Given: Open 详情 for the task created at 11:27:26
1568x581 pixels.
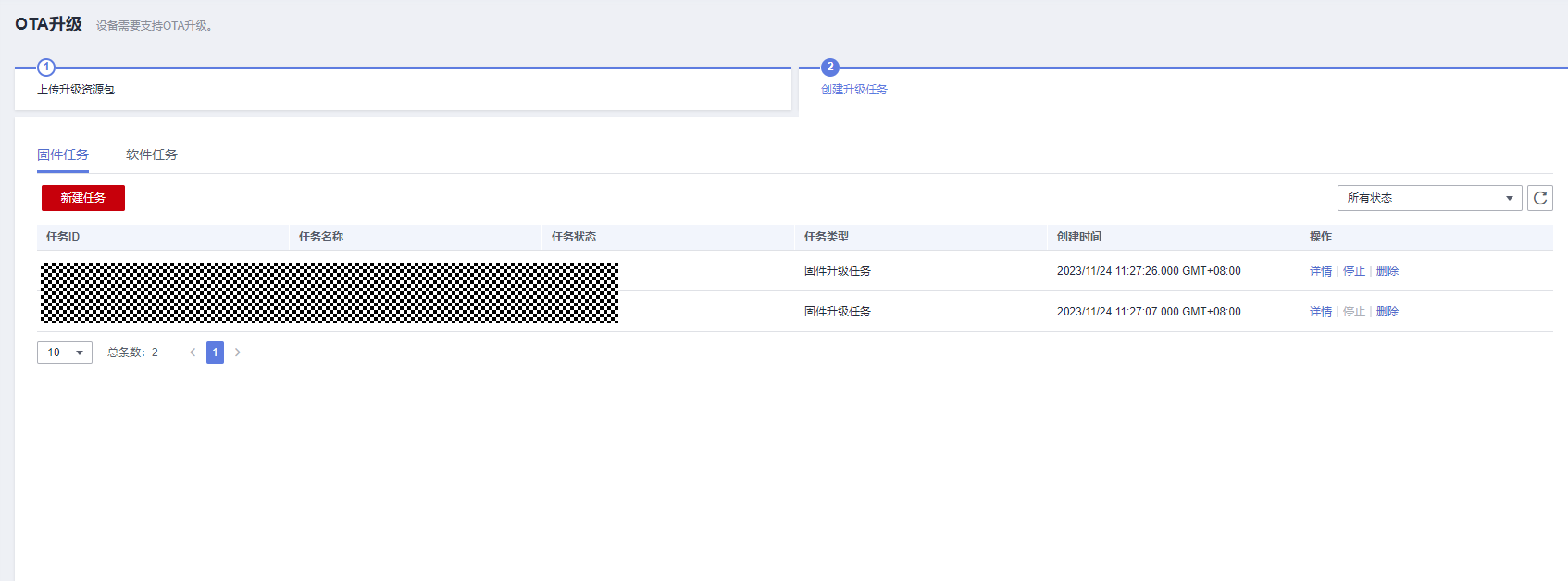Looking at the screenshot, I should 1321,271.
